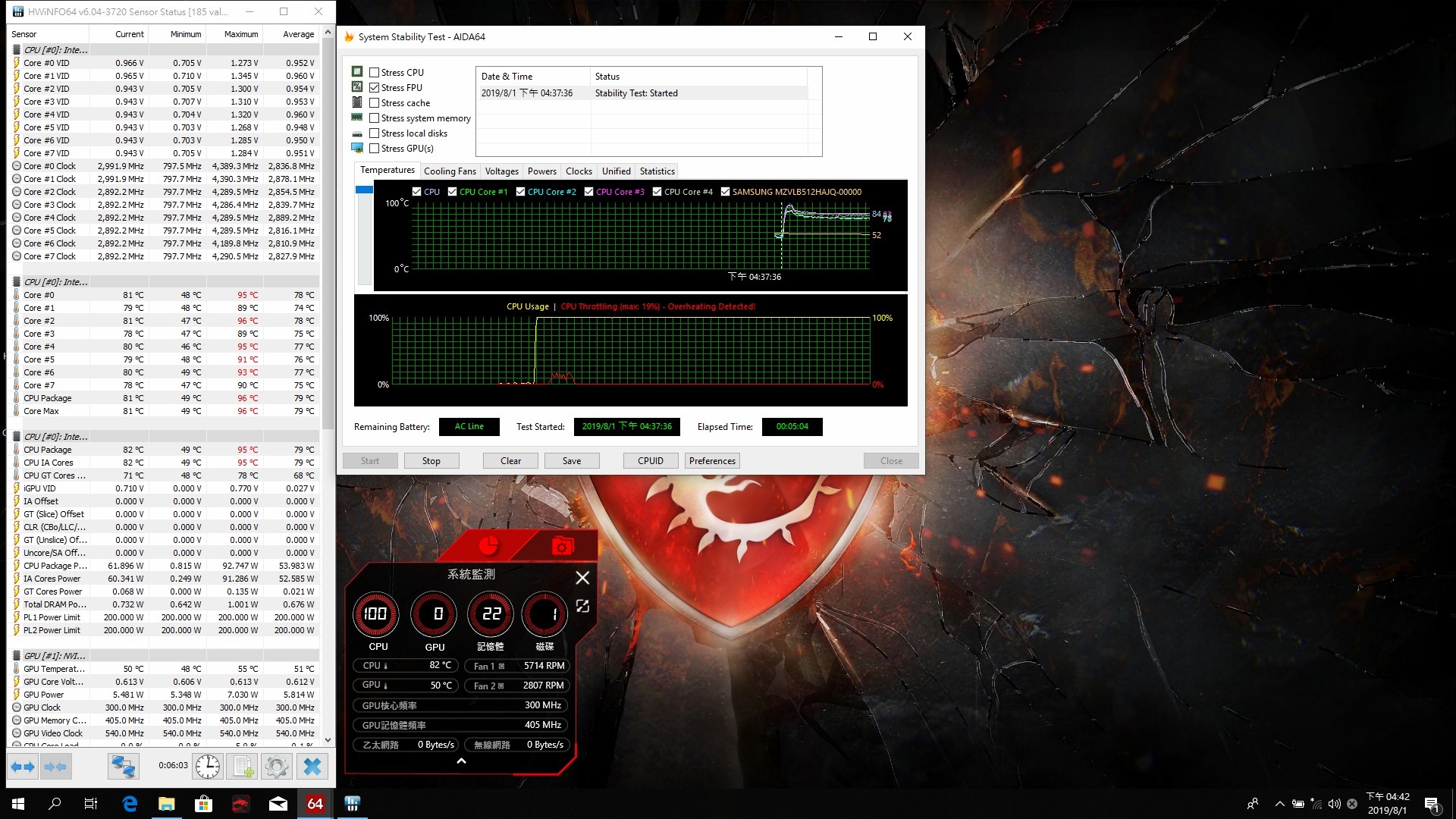Switch to Unified tab
This screenshot has height=819, width=1456.
coord(617,171)
